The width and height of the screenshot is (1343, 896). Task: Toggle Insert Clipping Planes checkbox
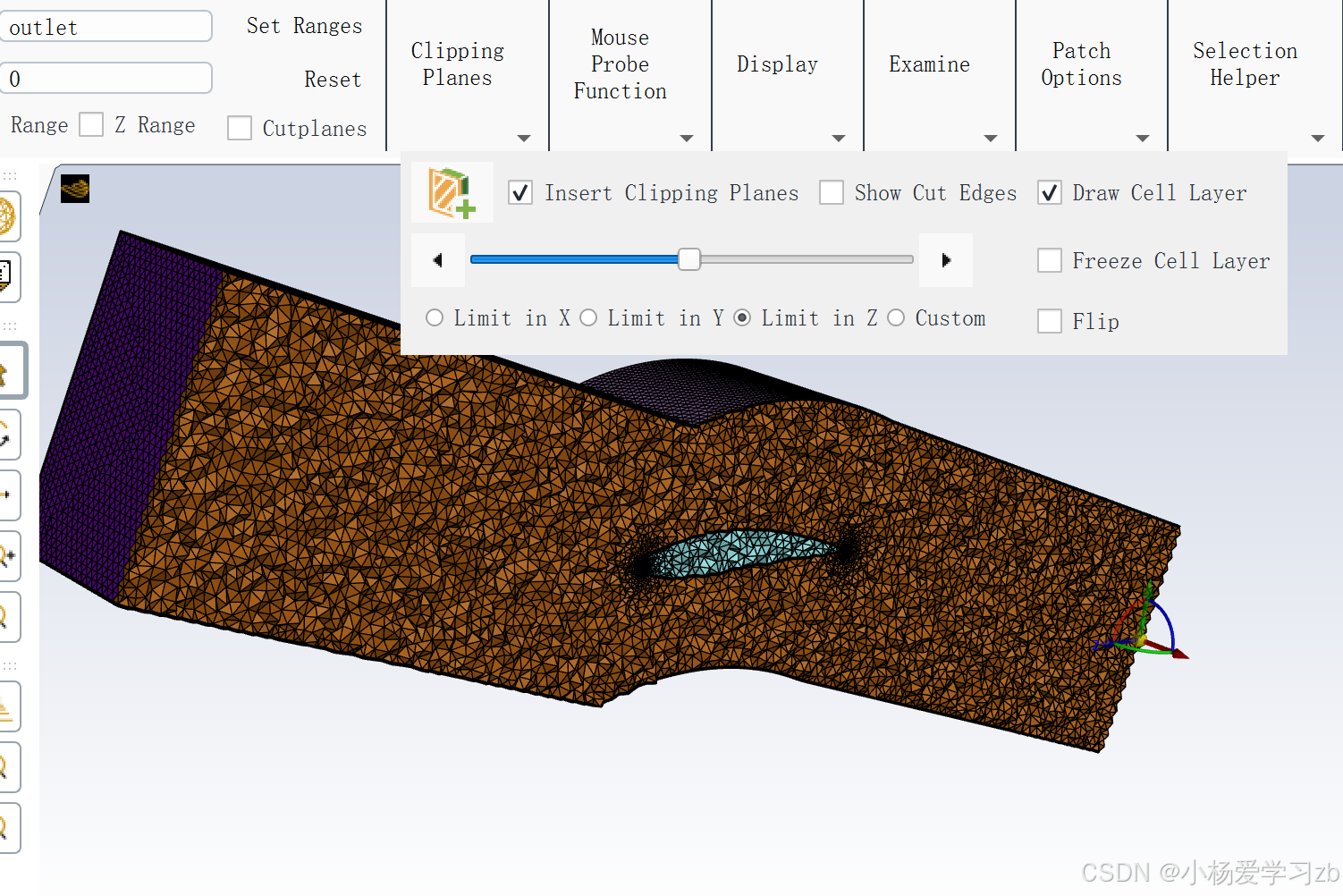[520, 192]
